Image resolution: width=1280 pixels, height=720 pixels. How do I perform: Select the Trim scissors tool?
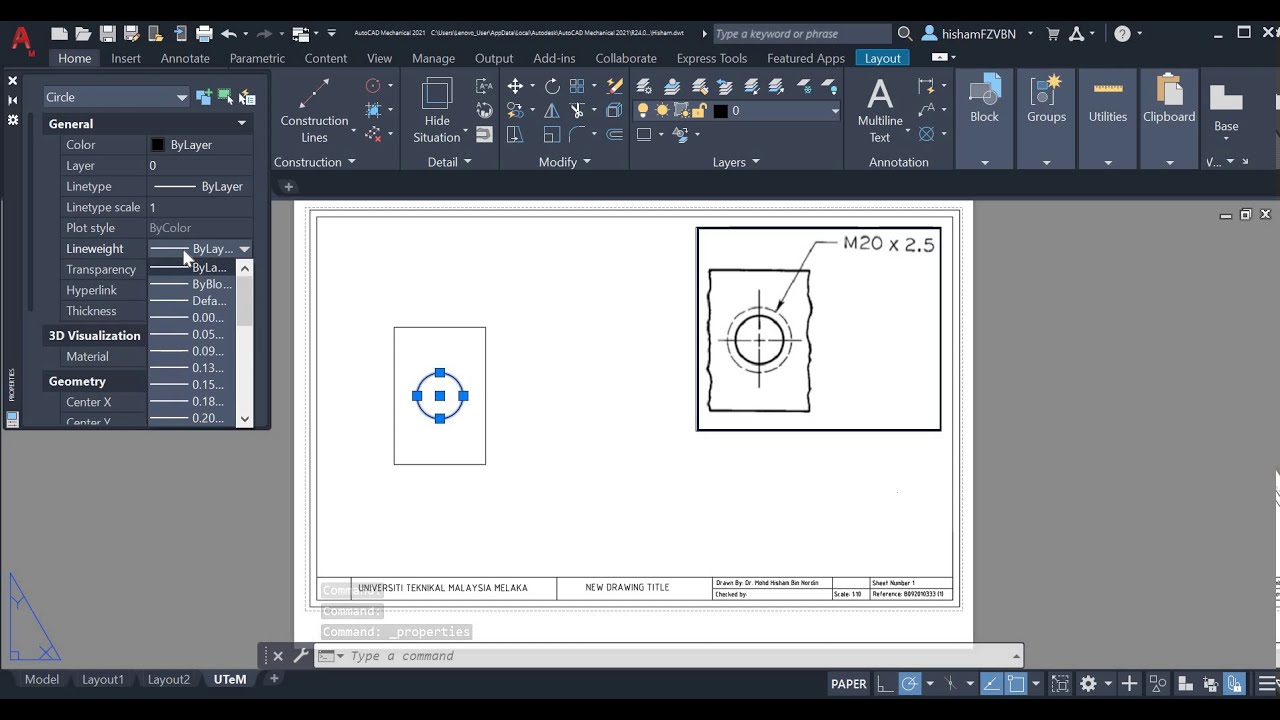click(x=577, y=110)
